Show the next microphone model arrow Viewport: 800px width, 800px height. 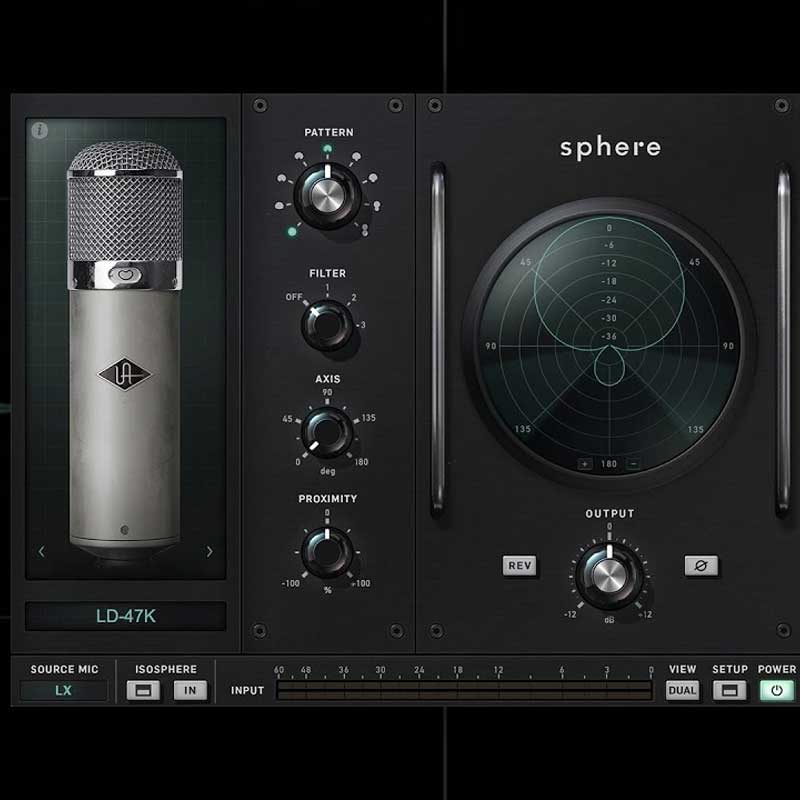click(x=209, y=552)
